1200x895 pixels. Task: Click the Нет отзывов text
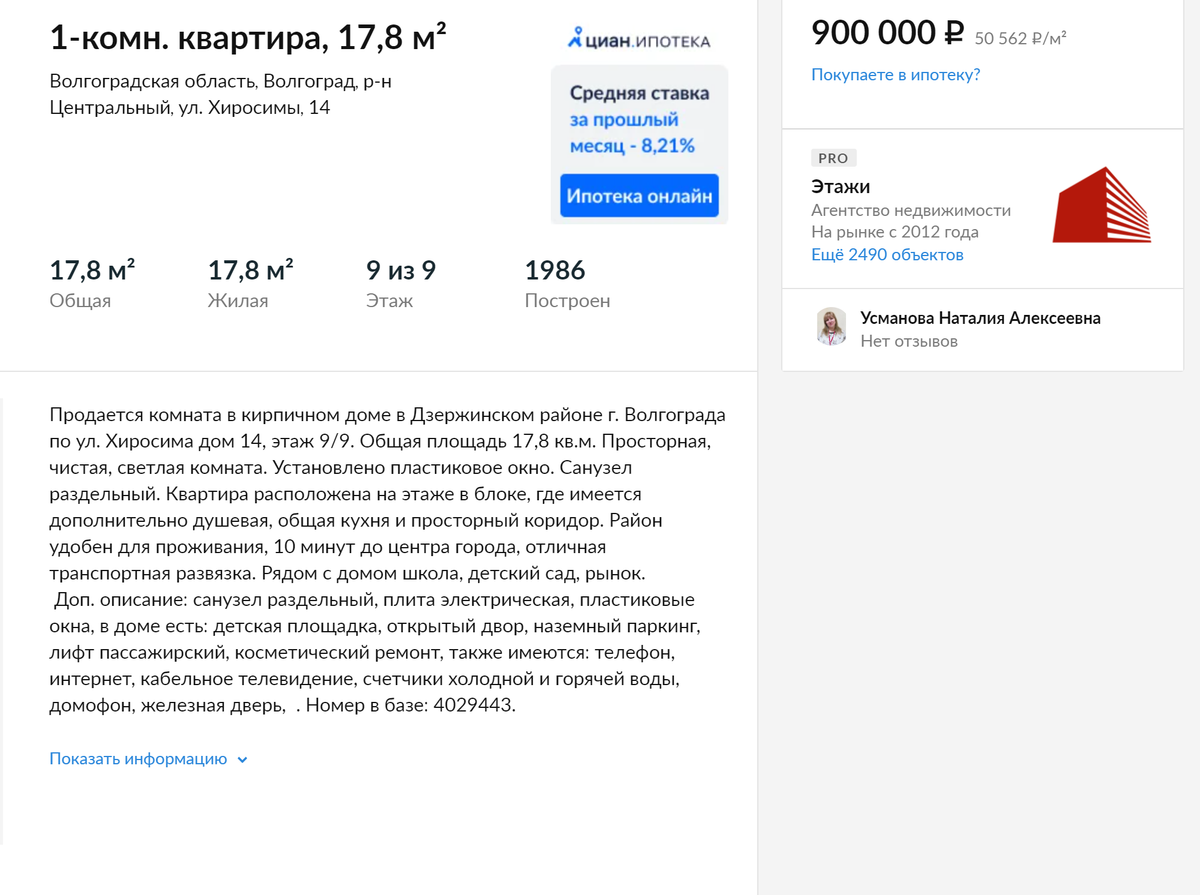point(909,342)
